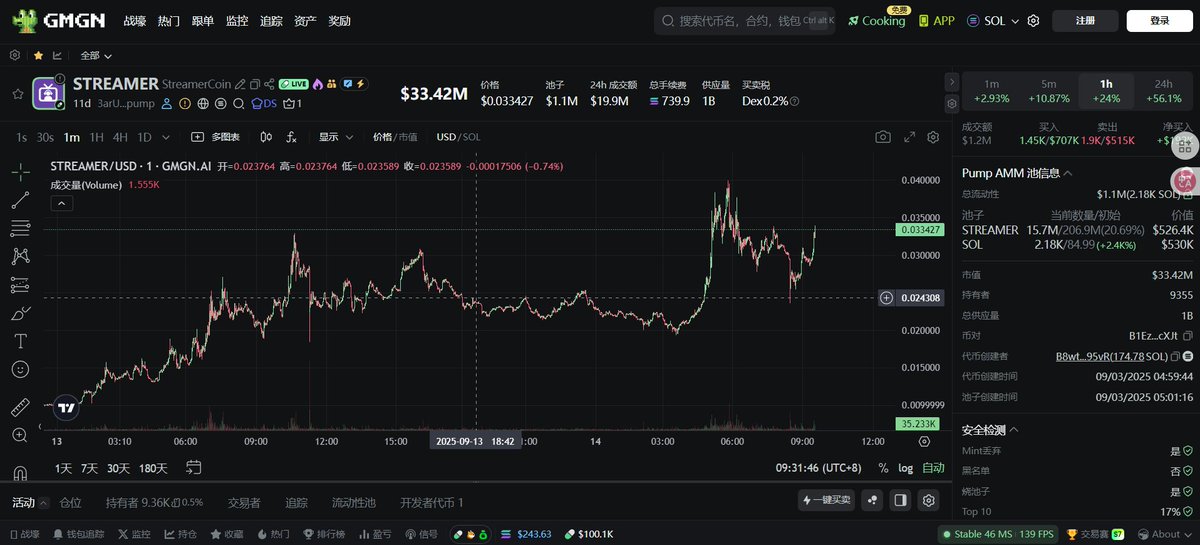Select the 24h stats period
Screen dimensions: 1200x545
coord(1164,90)
